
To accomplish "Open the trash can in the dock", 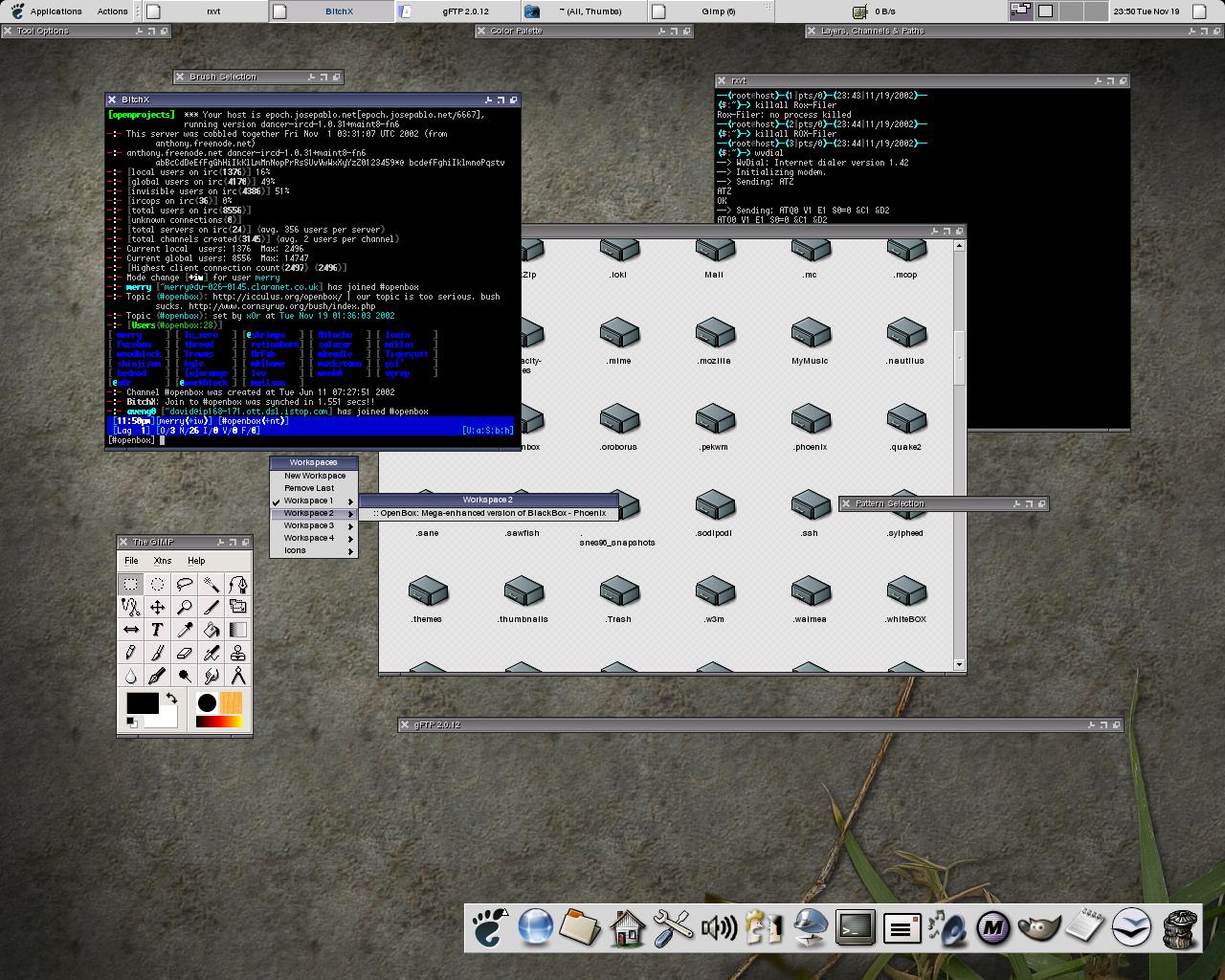I will pyautogui.click(x=1181, y=927).
